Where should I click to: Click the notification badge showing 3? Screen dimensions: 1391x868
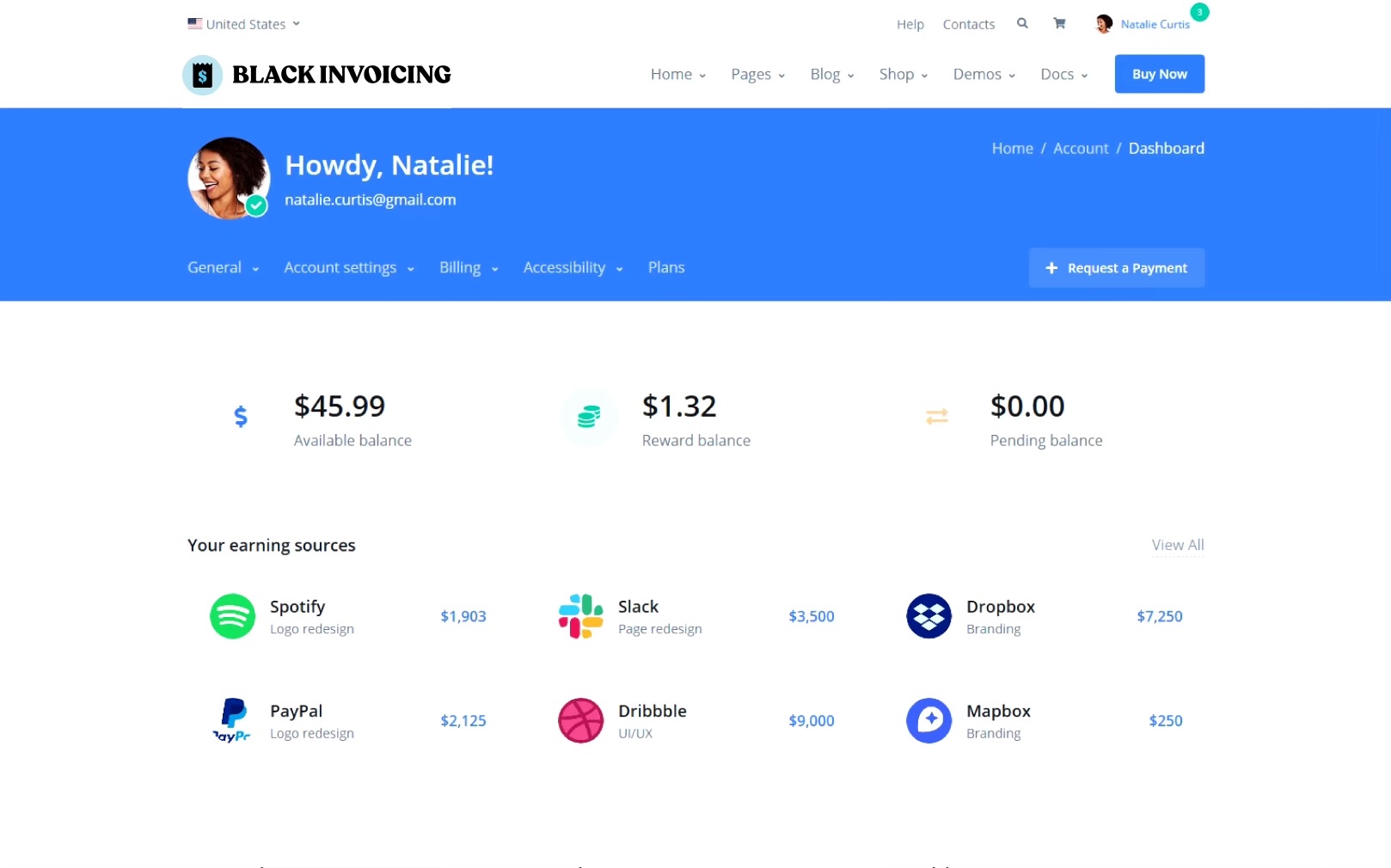[1199, 12]
